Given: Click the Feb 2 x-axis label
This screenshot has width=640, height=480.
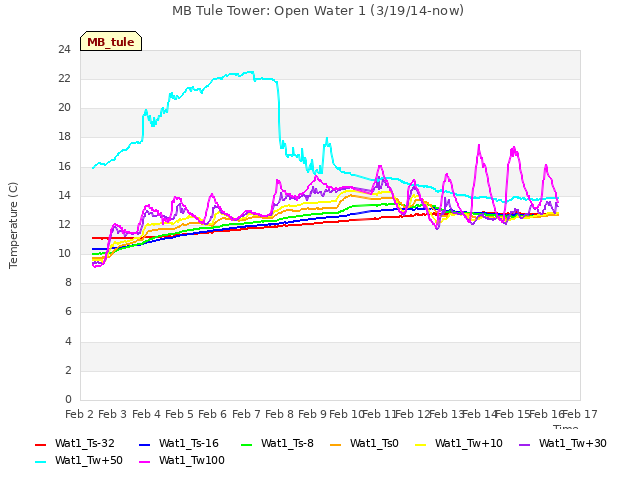Looking at the screenshot, I should point(80,414).
